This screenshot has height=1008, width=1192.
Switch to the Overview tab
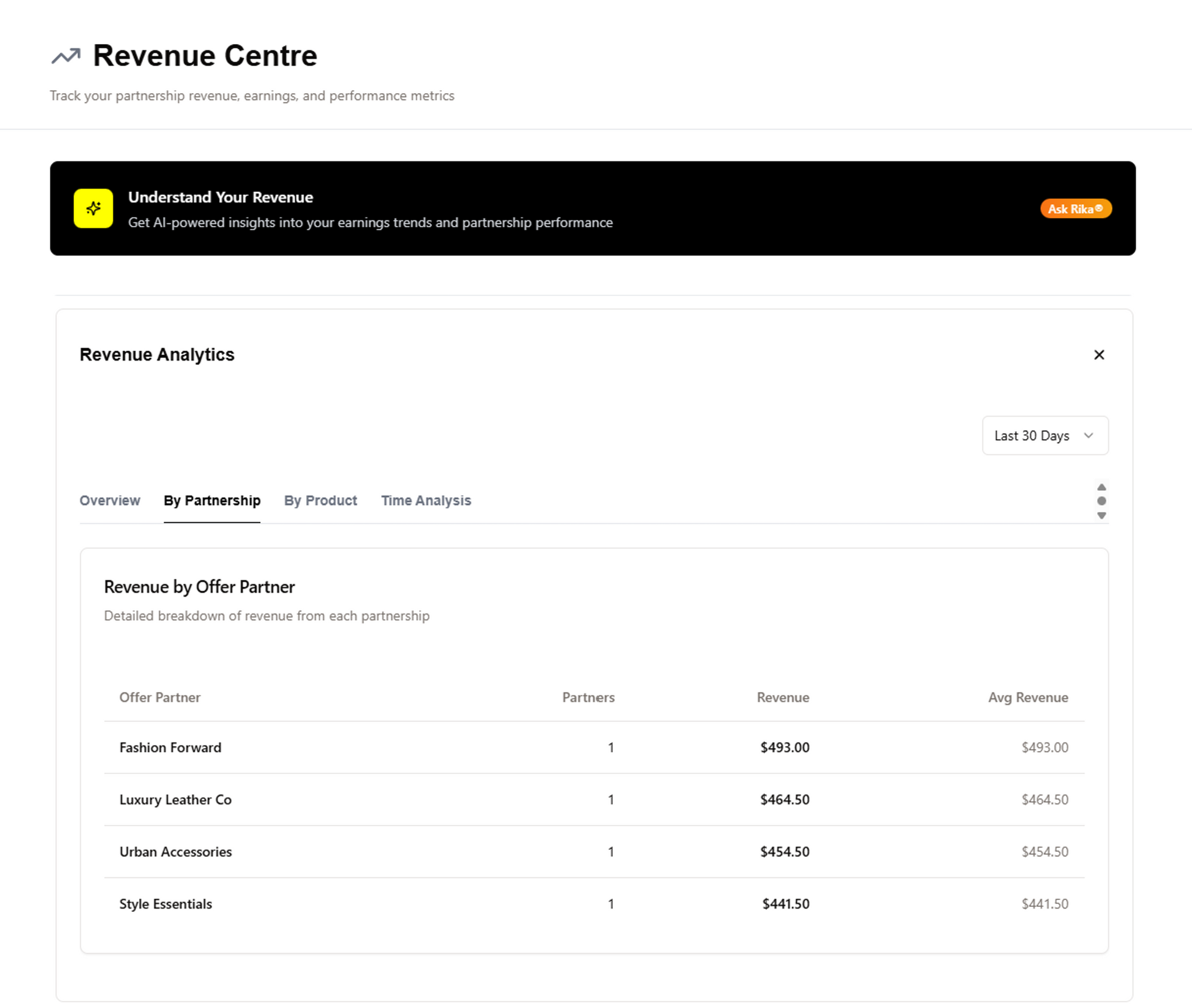click(x=110, y=500)
